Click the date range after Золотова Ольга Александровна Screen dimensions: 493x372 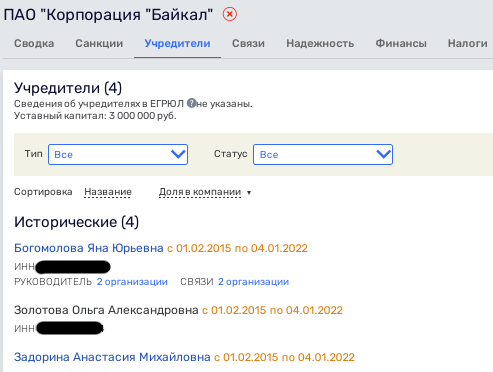tap(272, 310)
